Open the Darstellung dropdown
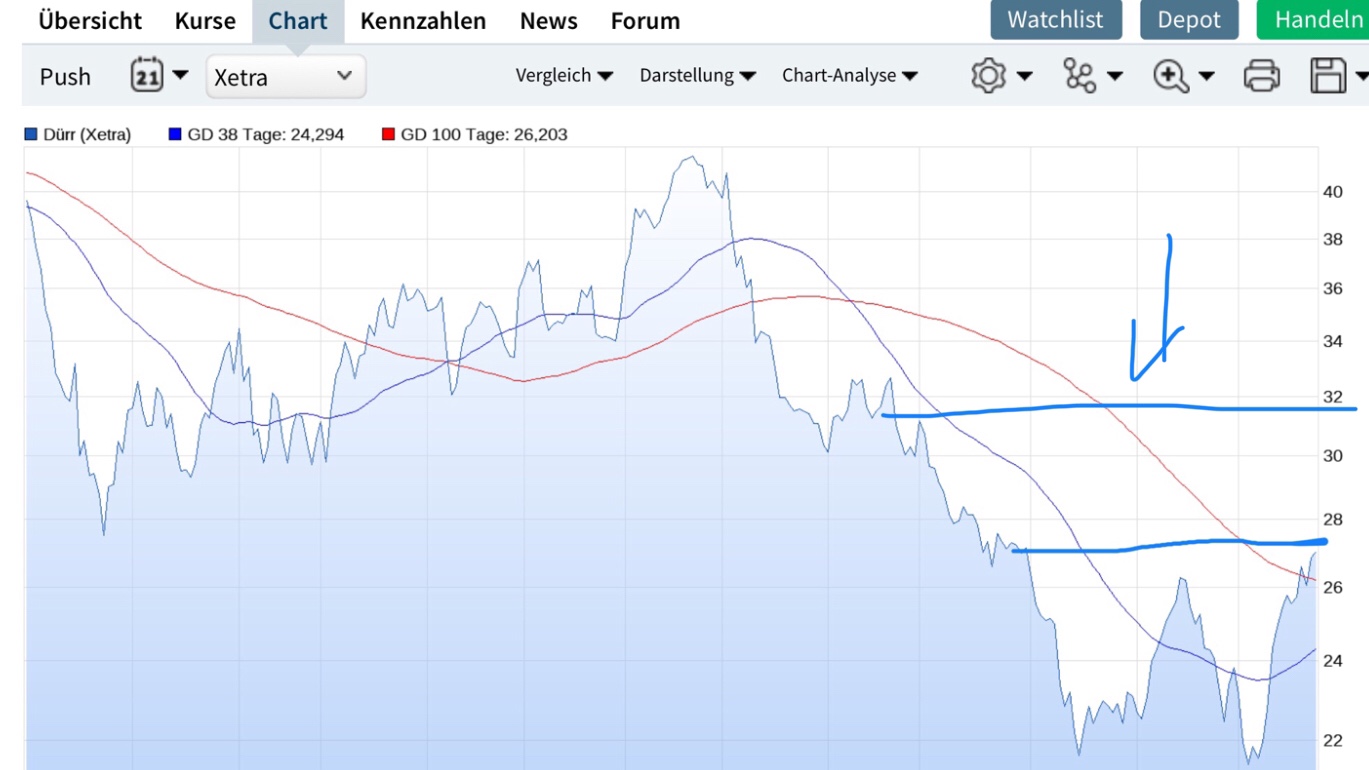The width and height of the screenshot is (1369, 770). (697, 75)
